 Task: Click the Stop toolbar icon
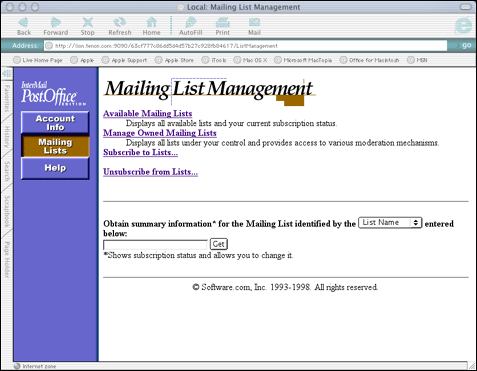87,23
